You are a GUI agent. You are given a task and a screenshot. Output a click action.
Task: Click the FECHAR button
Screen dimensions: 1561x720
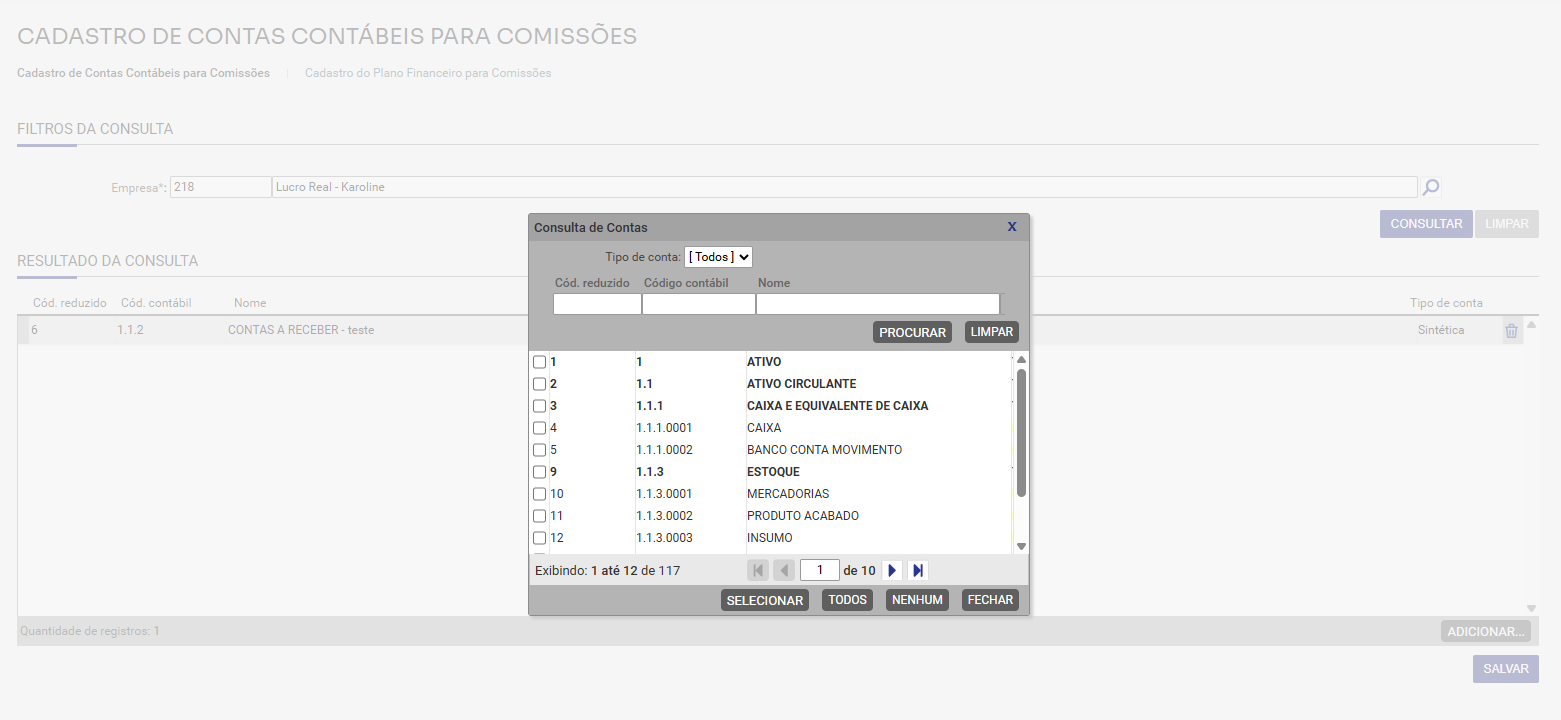[x=991, y=600]
